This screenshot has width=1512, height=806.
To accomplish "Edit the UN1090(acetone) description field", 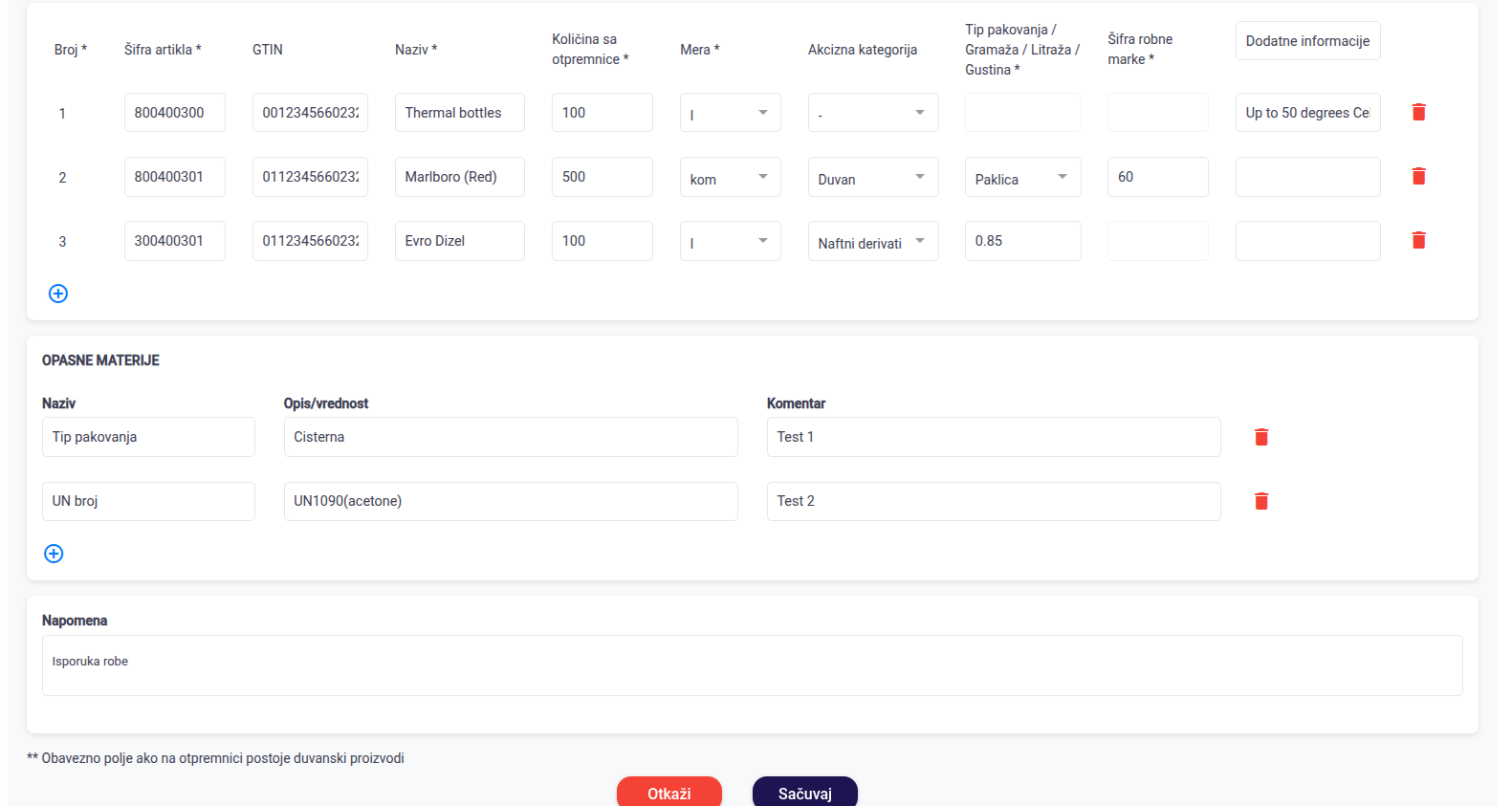I will tap(510, 501).
